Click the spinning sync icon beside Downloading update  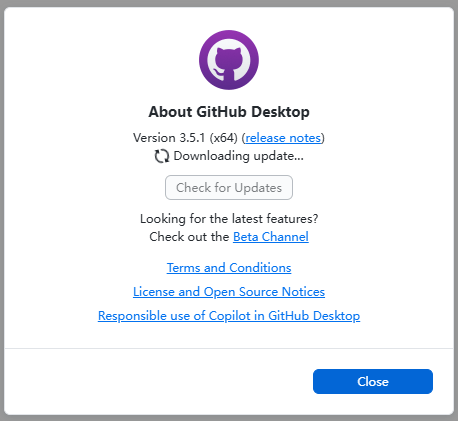pyautogui.click(x=162, y=156)
